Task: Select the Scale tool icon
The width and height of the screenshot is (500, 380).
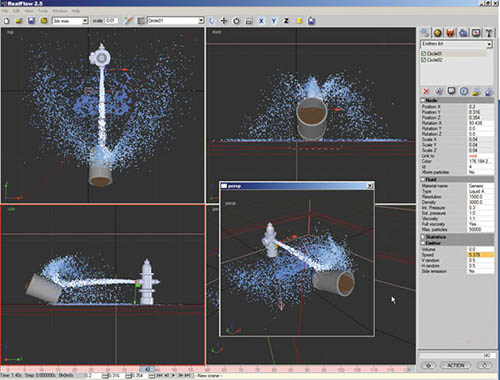Action: pyautogui.click(x=249, y=21)
